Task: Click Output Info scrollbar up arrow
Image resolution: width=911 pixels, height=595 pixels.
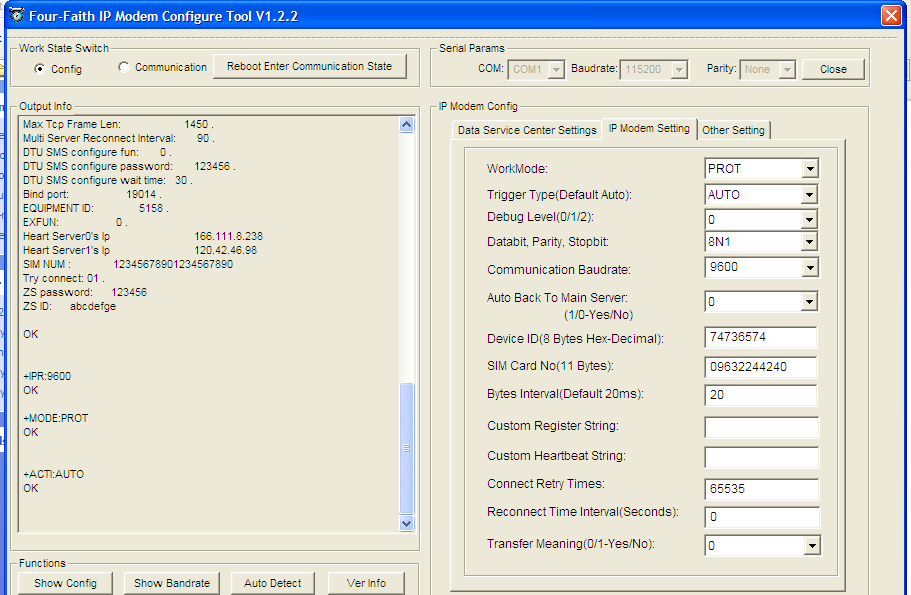Action: click(407, 124)
